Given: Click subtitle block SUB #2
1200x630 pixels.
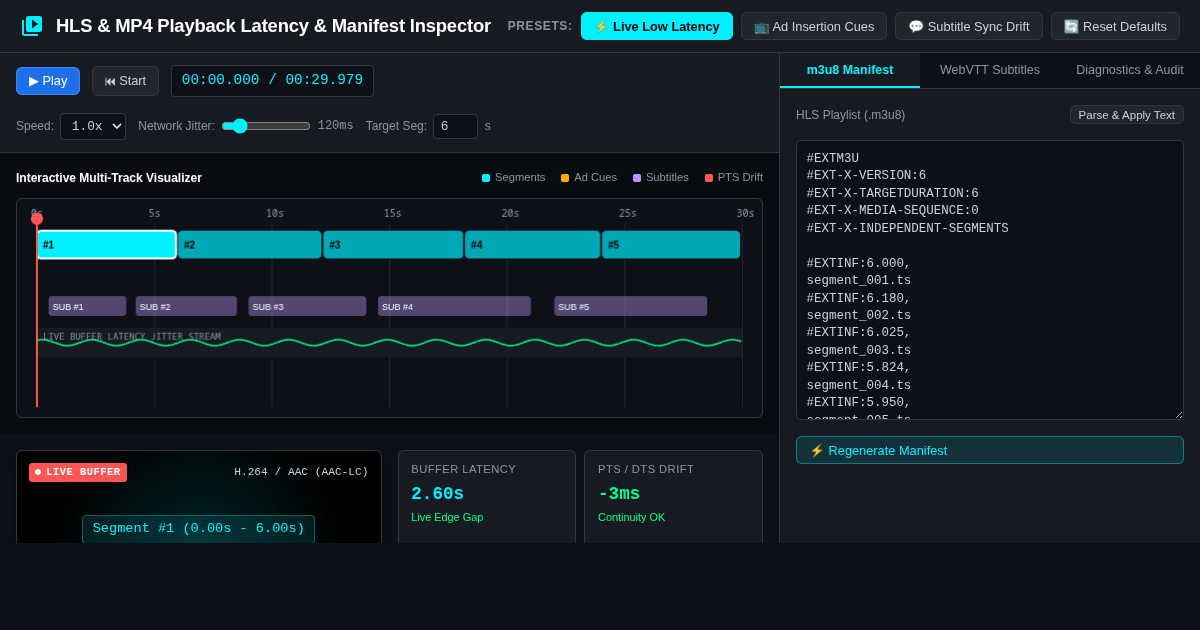Looking at the screenshot, I should coord(186,306).
